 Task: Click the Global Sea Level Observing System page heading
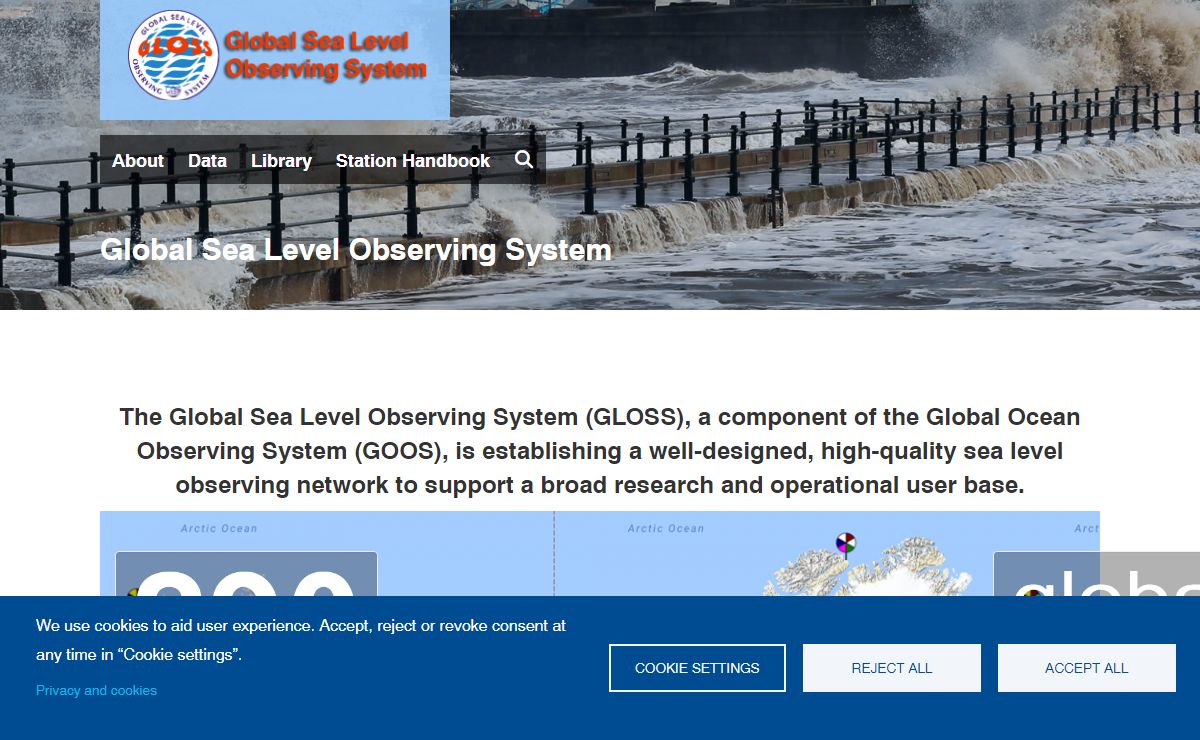click(356, 249)
